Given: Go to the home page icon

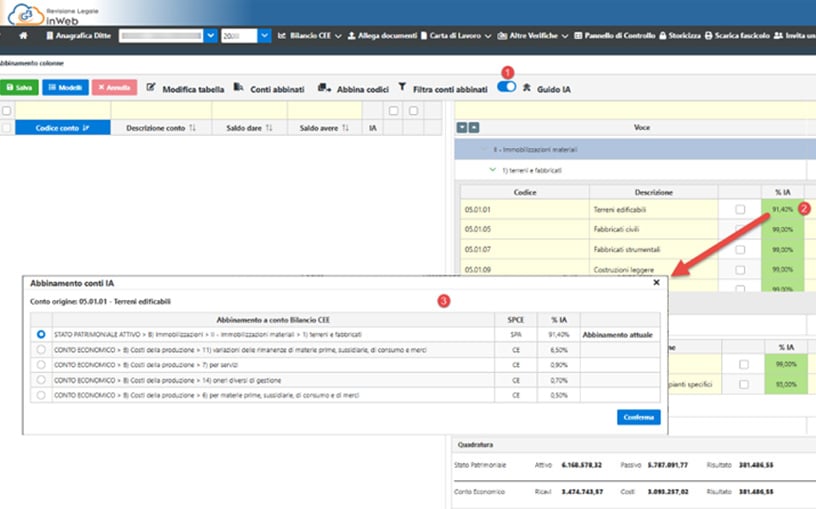Looking at the screenshot, I should 23,35.
